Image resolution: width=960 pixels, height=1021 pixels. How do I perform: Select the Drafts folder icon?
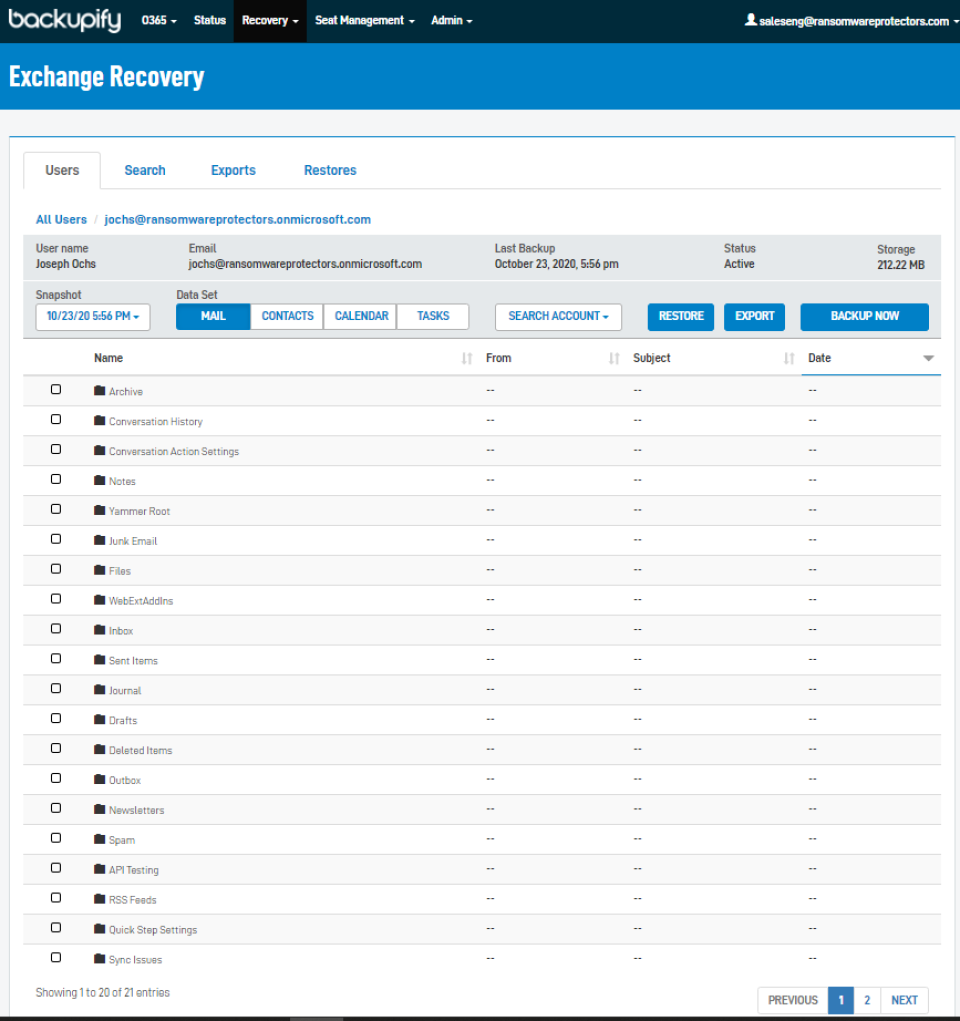(x=98, y=720)
